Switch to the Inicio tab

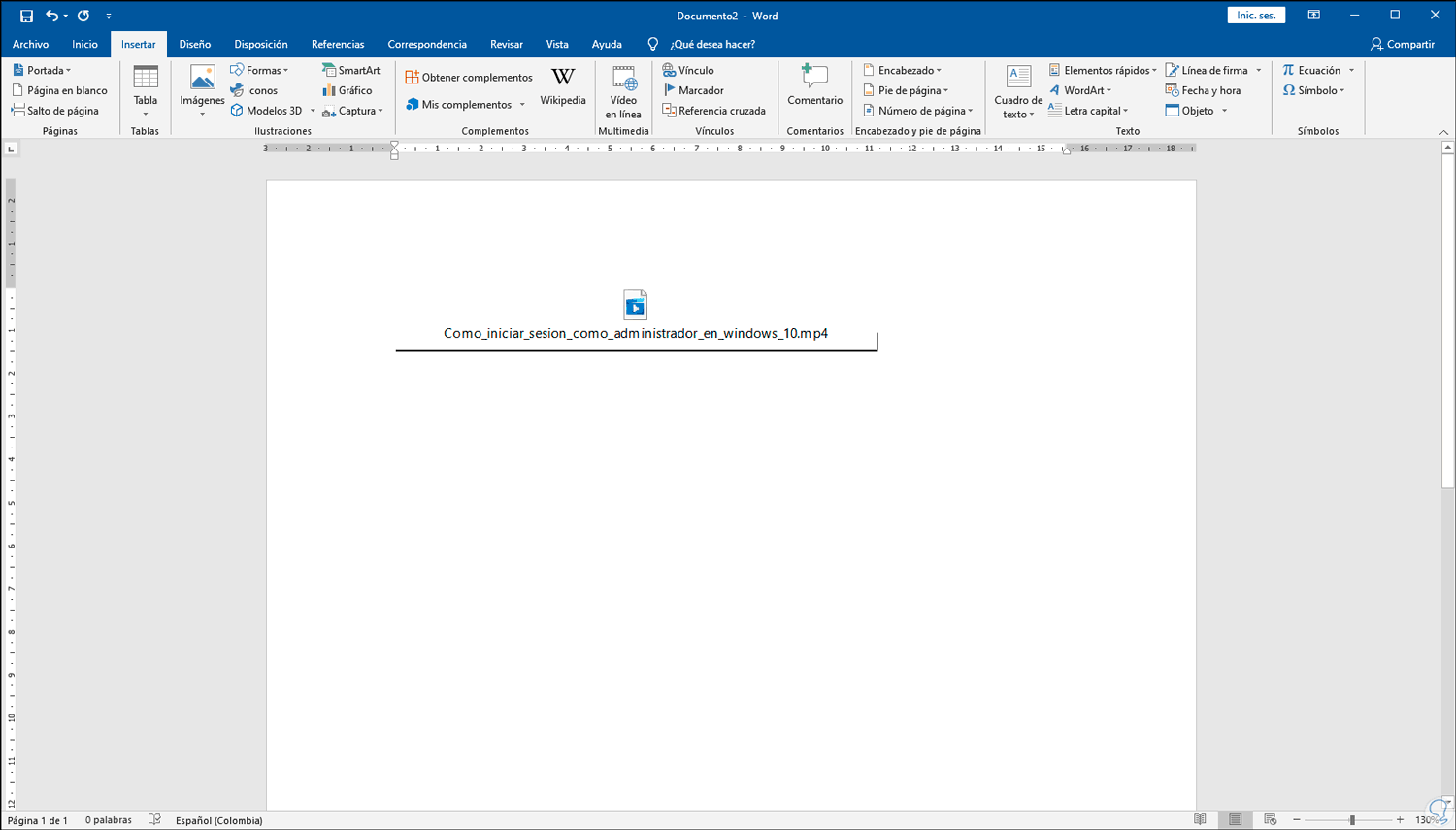point(84,44)
